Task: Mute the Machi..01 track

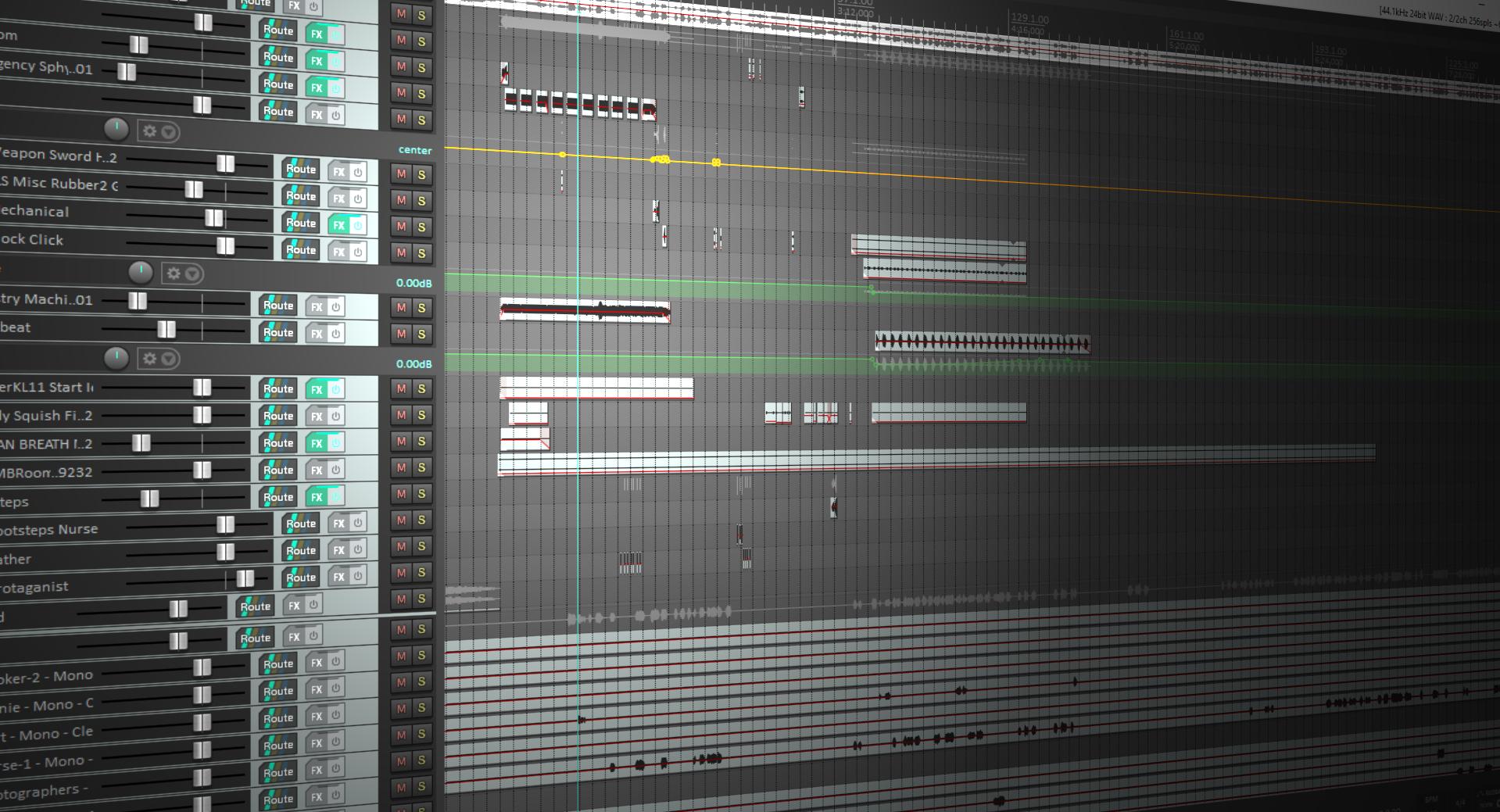Action: 401,307
